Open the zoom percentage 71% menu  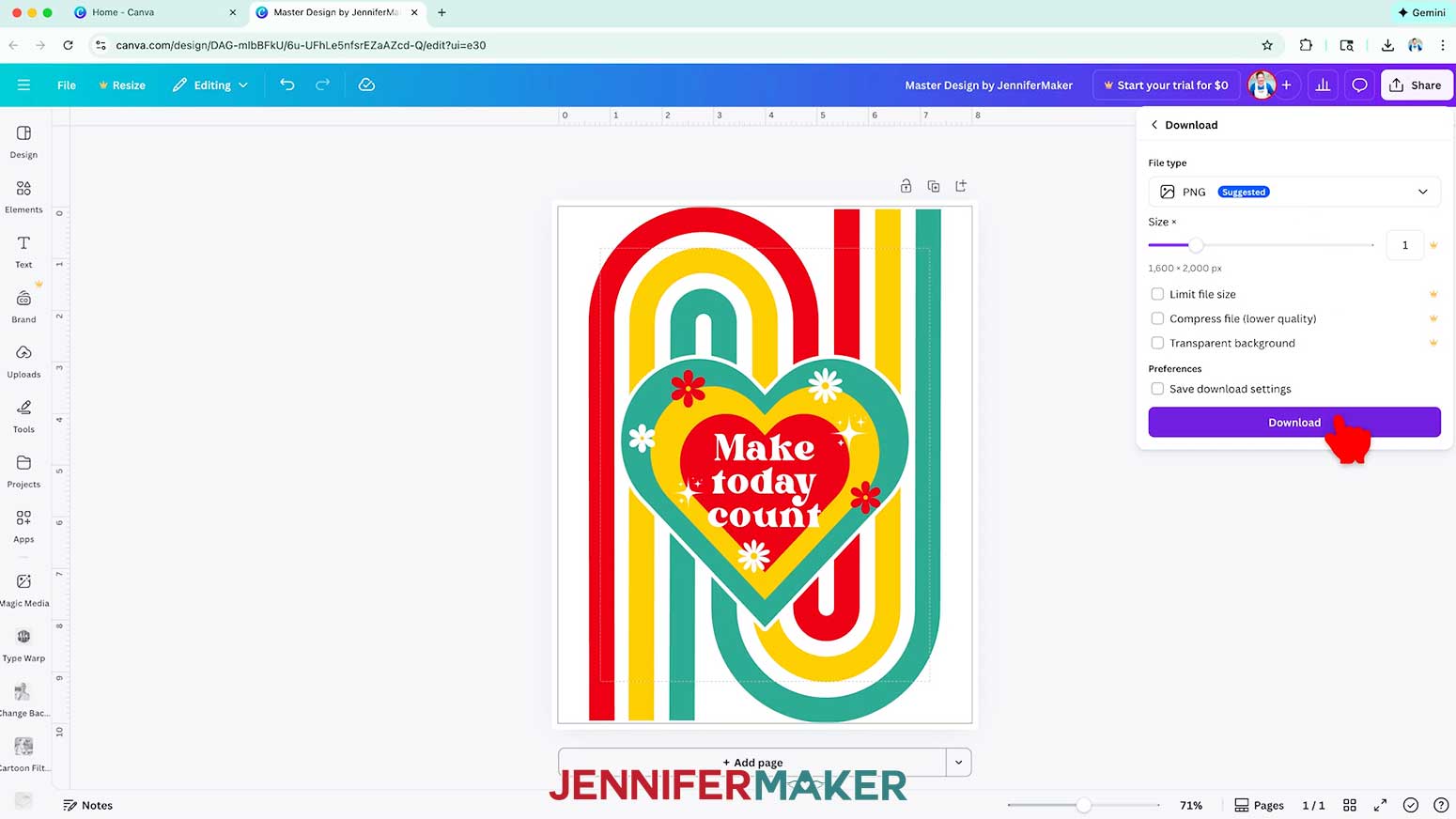click(1191, 805)
